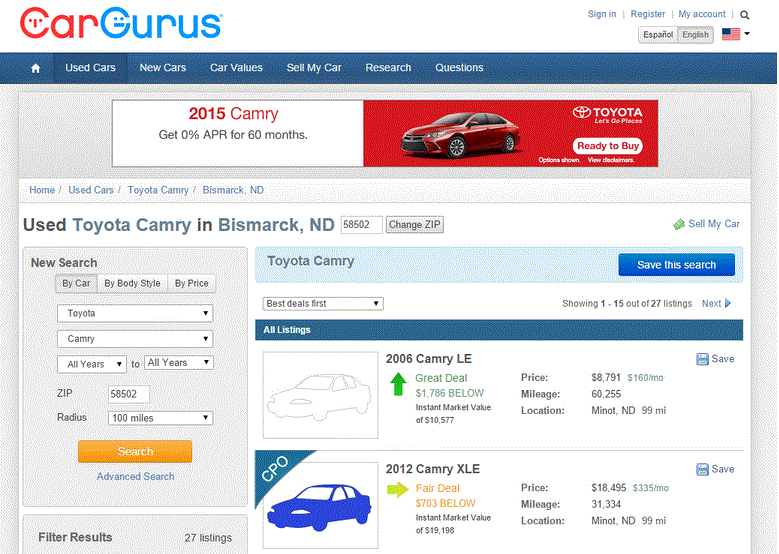Click the $335/mo payment estimate
Viewport: 779px width, 554px height.
(650, 488)
